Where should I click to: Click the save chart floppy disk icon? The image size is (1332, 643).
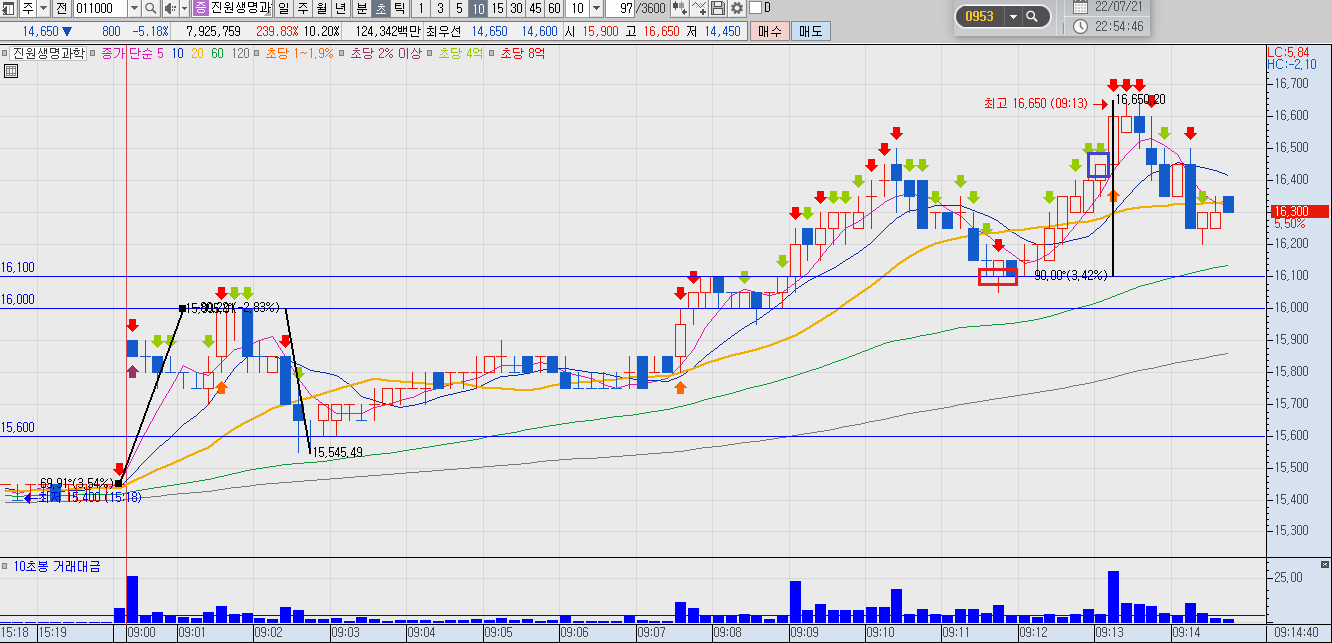718,8
